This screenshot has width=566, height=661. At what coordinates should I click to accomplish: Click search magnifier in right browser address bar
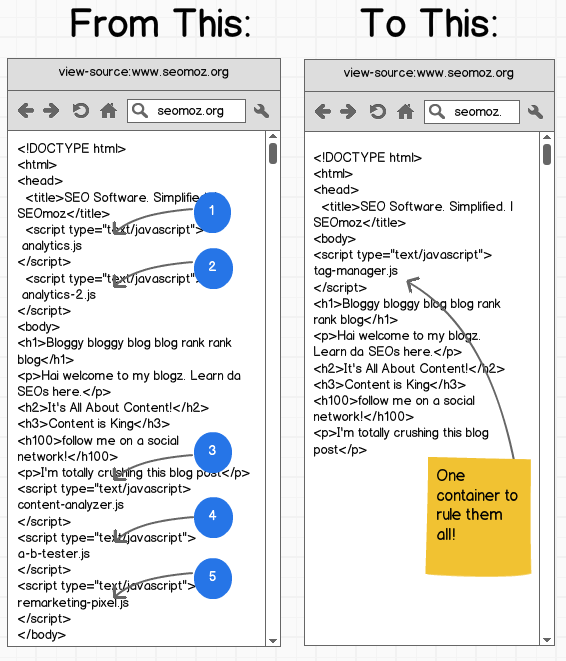point(437,112)
